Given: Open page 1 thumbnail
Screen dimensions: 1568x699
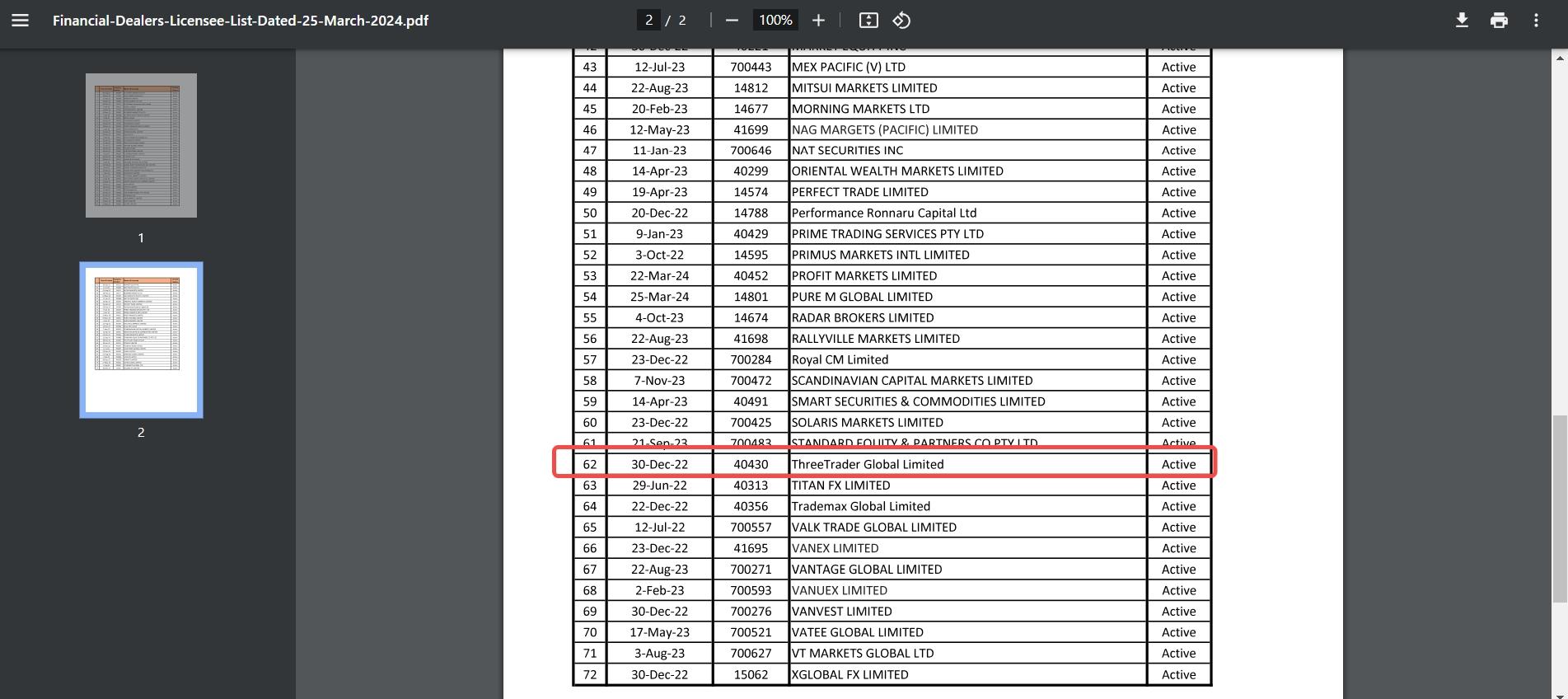Looking at the screenshot, I should tap(141, 146).
